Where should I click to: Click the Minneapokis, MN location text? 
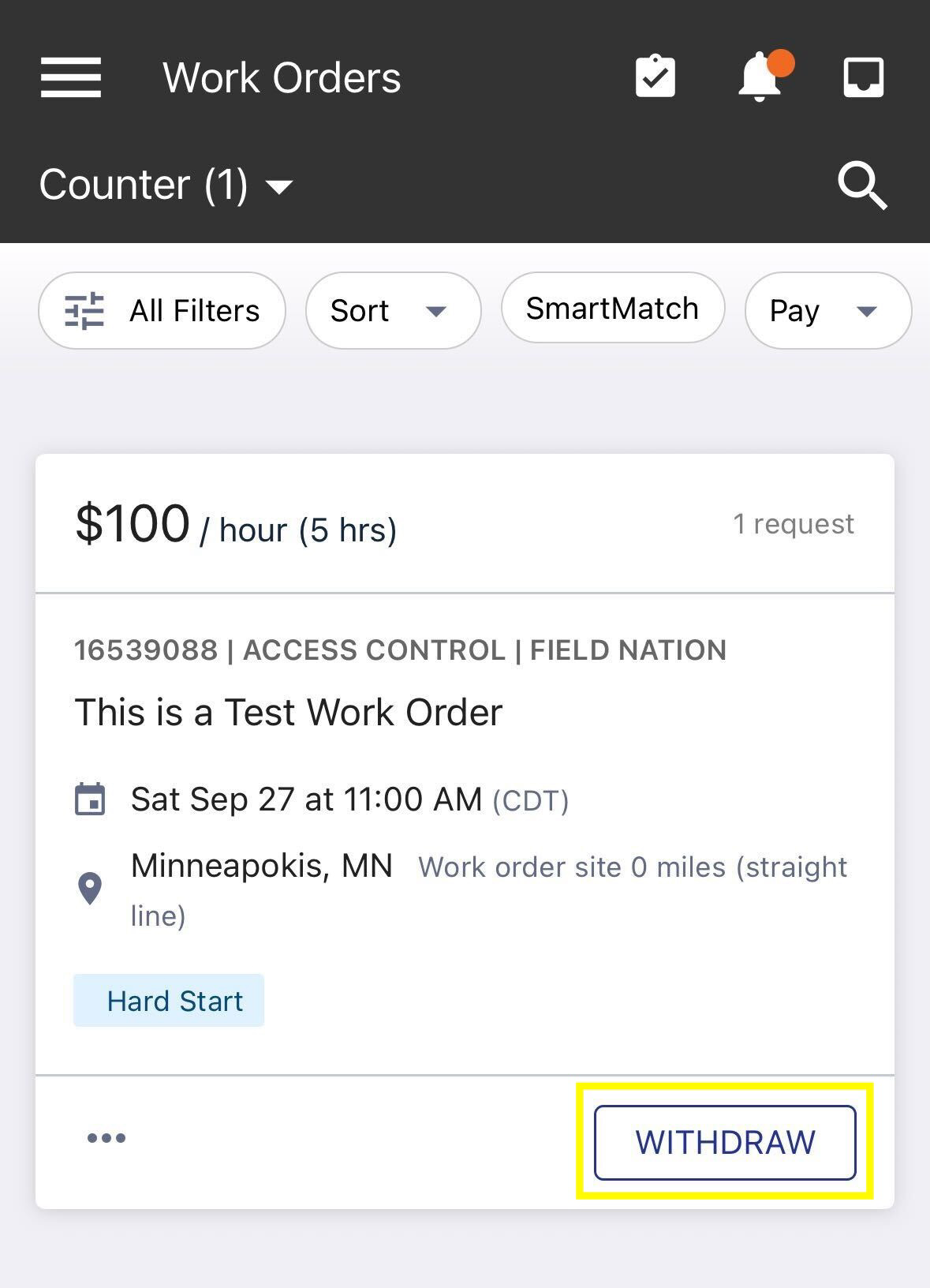[262, 866]
